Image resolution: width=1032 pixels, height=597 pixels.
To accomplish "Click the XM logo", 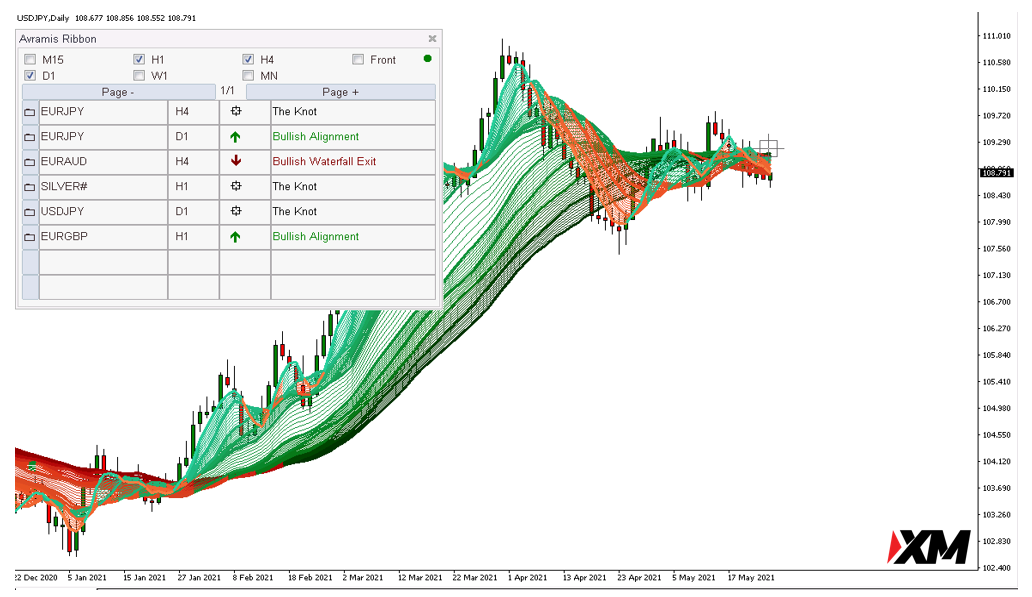I will point(929,547).
